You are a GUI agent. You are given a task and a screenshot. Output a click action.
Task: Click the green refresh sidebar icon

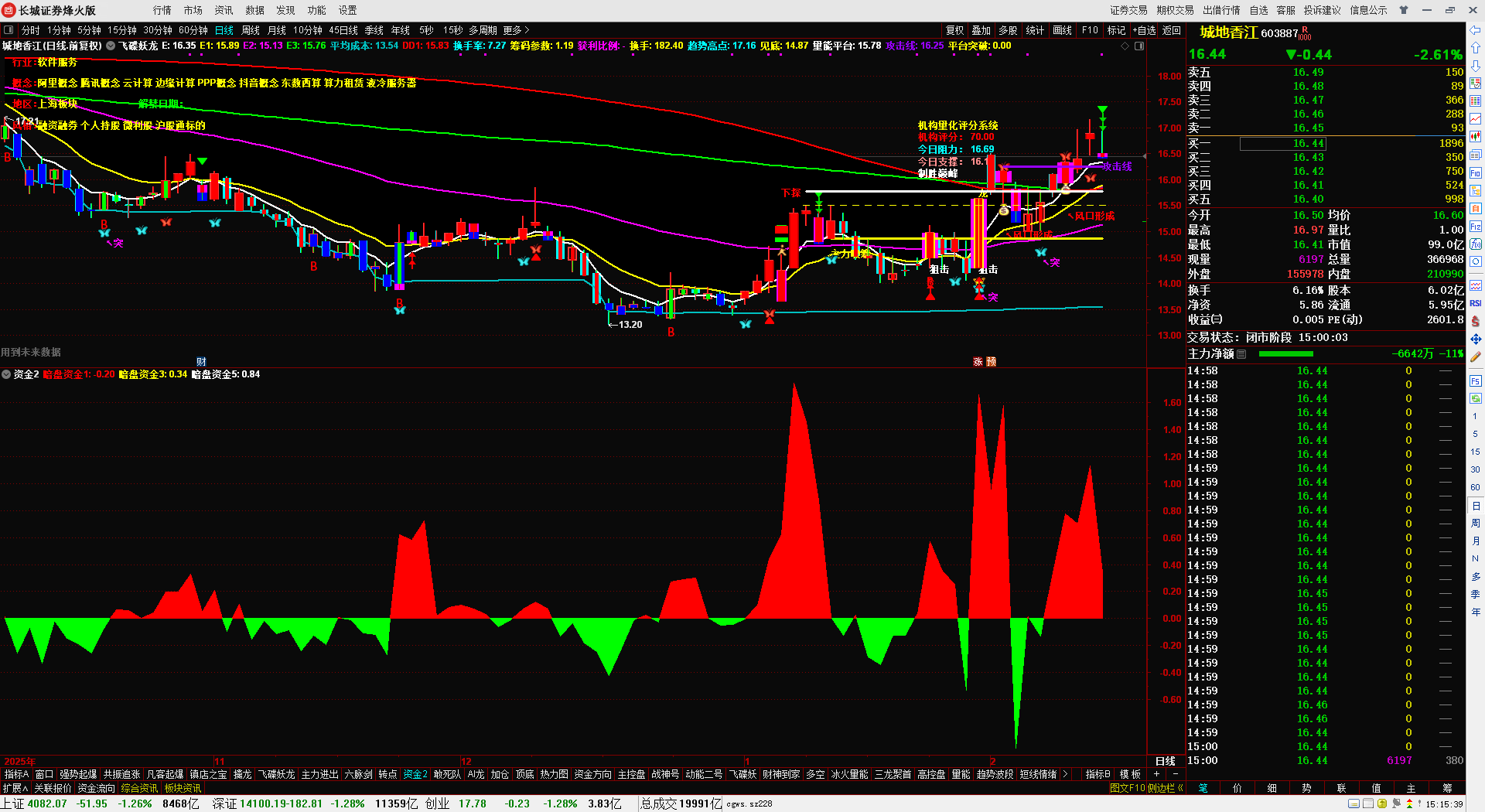1475,398
